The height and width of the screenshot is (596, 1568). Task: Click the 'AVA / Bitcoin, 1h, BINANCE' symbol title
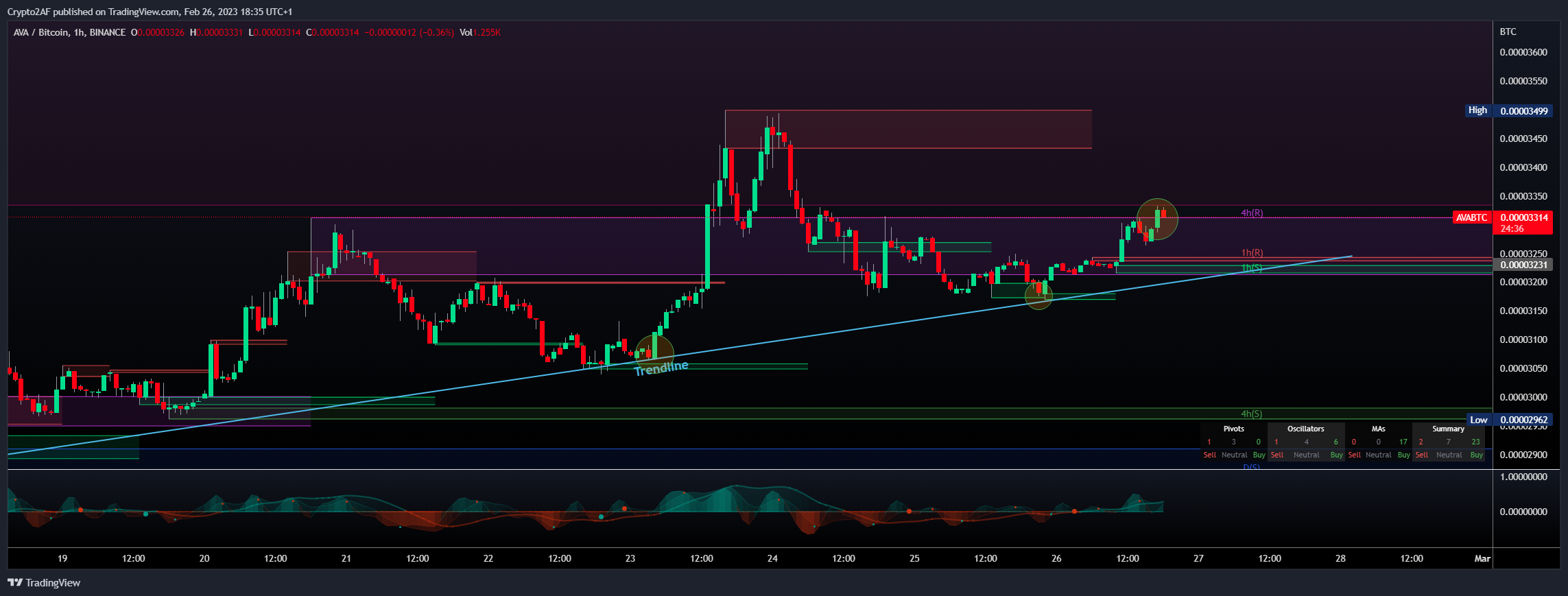[69, 32]
